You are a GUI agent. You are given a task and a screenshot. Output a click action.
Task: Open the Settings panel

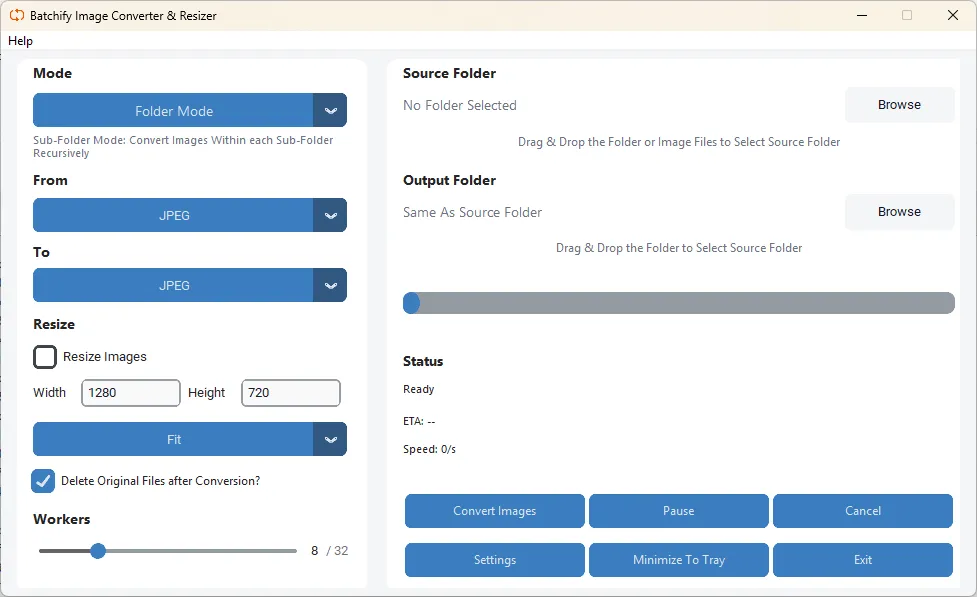click(494, 560)
